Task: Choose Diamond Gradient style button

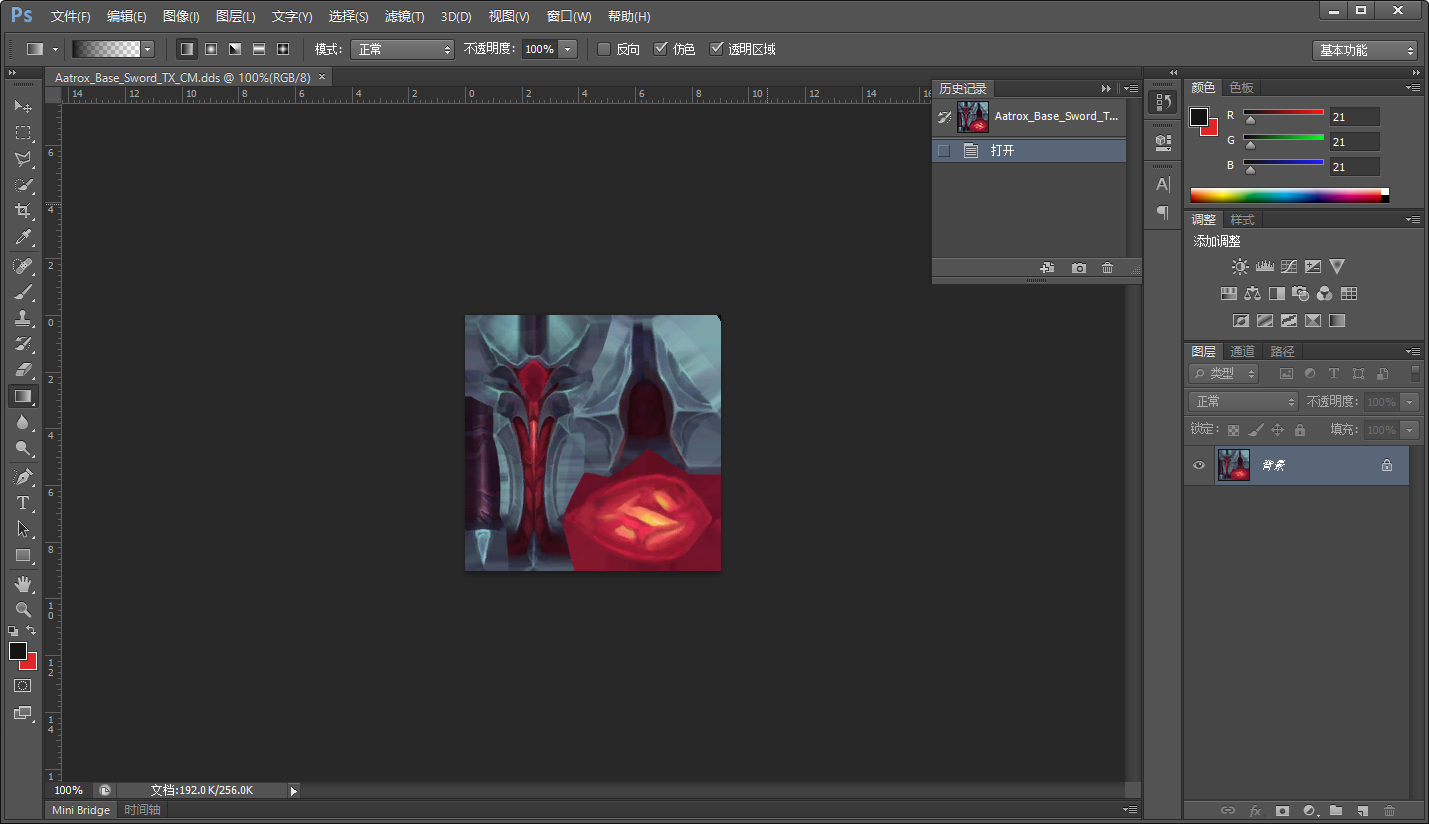Action: pos(283,49)
